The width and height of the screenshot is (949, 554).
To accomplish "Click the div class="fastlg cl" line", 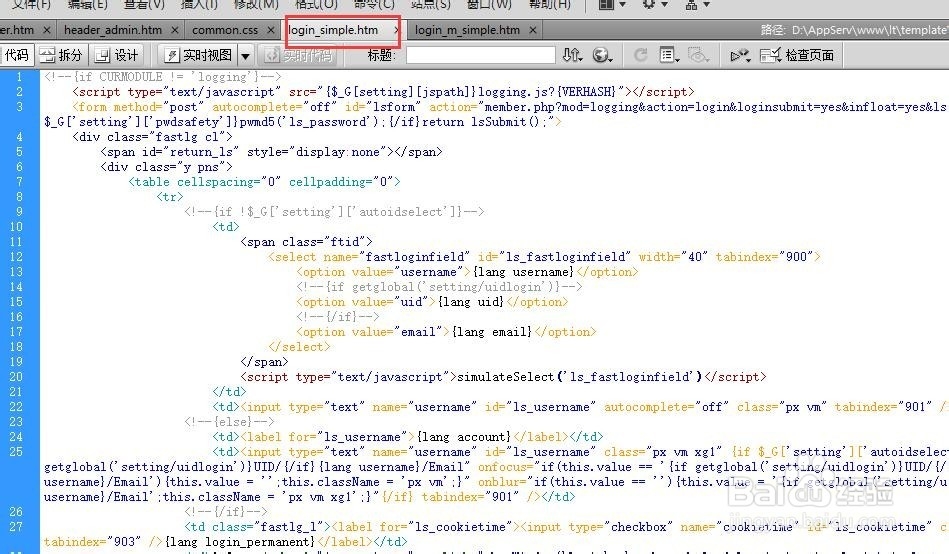I will pos(152,137).
